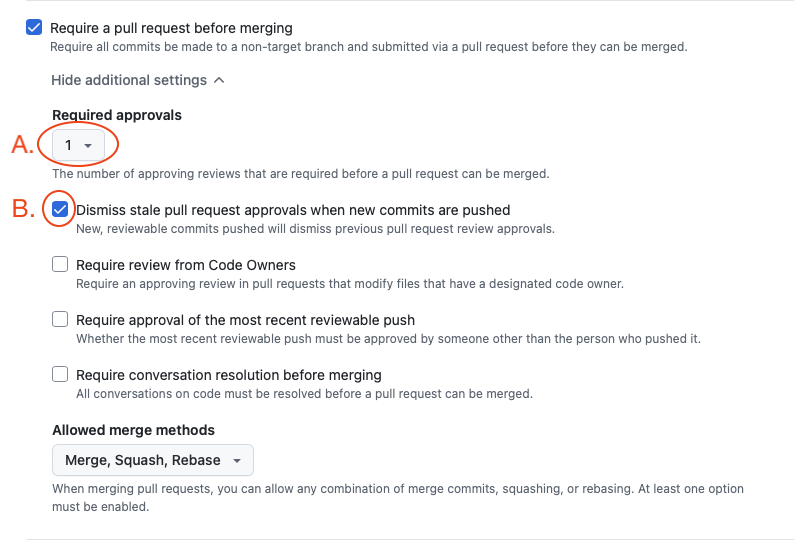Uncheck the Dismiss stale pull request approvals checkbox
Screen dimensions: 806x544
[60, 210]
